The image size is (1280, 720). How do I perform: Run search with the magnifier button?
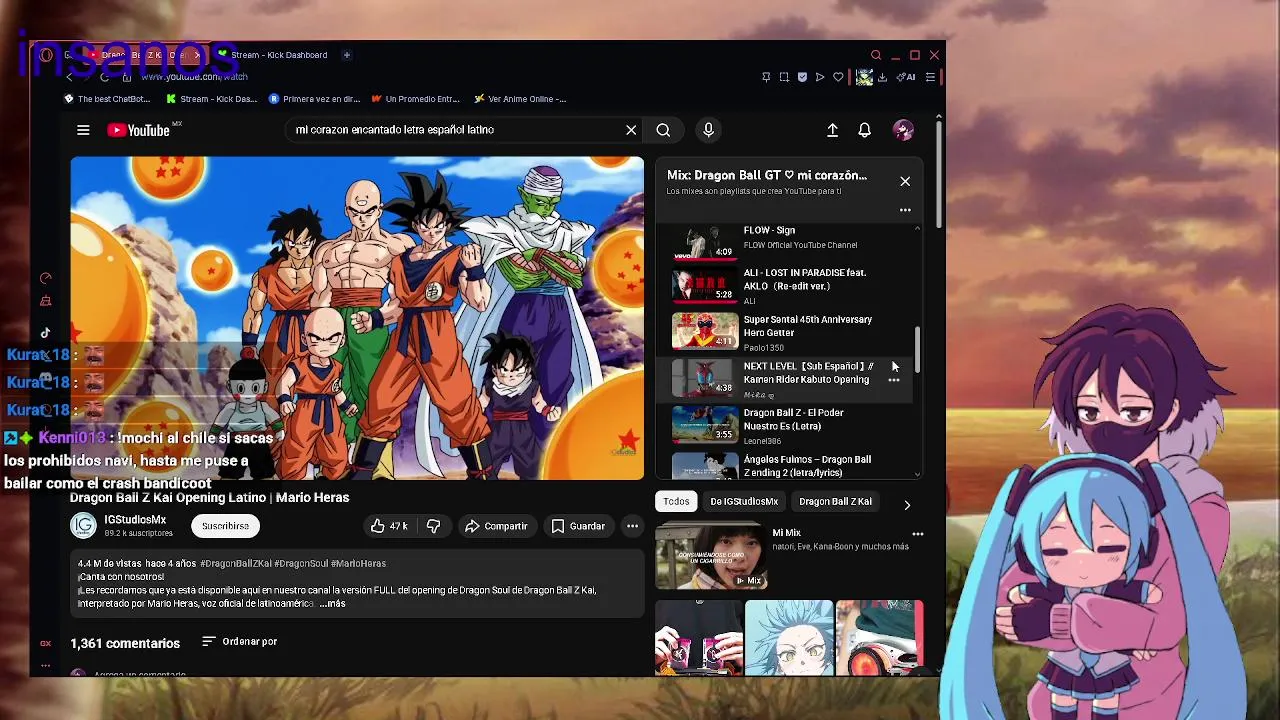click(663, 130)
